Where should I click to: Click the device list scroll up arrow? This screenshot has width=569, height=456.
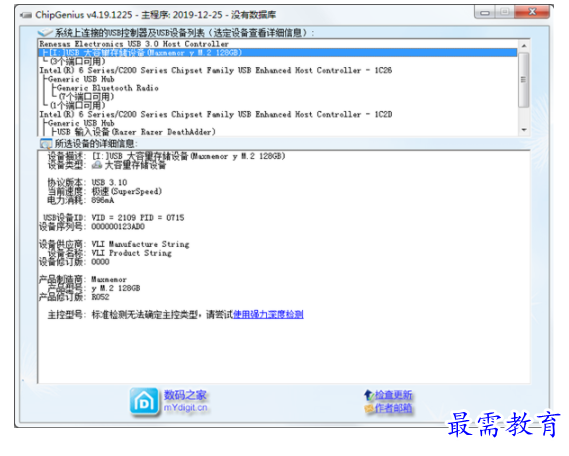click(524, 46)
